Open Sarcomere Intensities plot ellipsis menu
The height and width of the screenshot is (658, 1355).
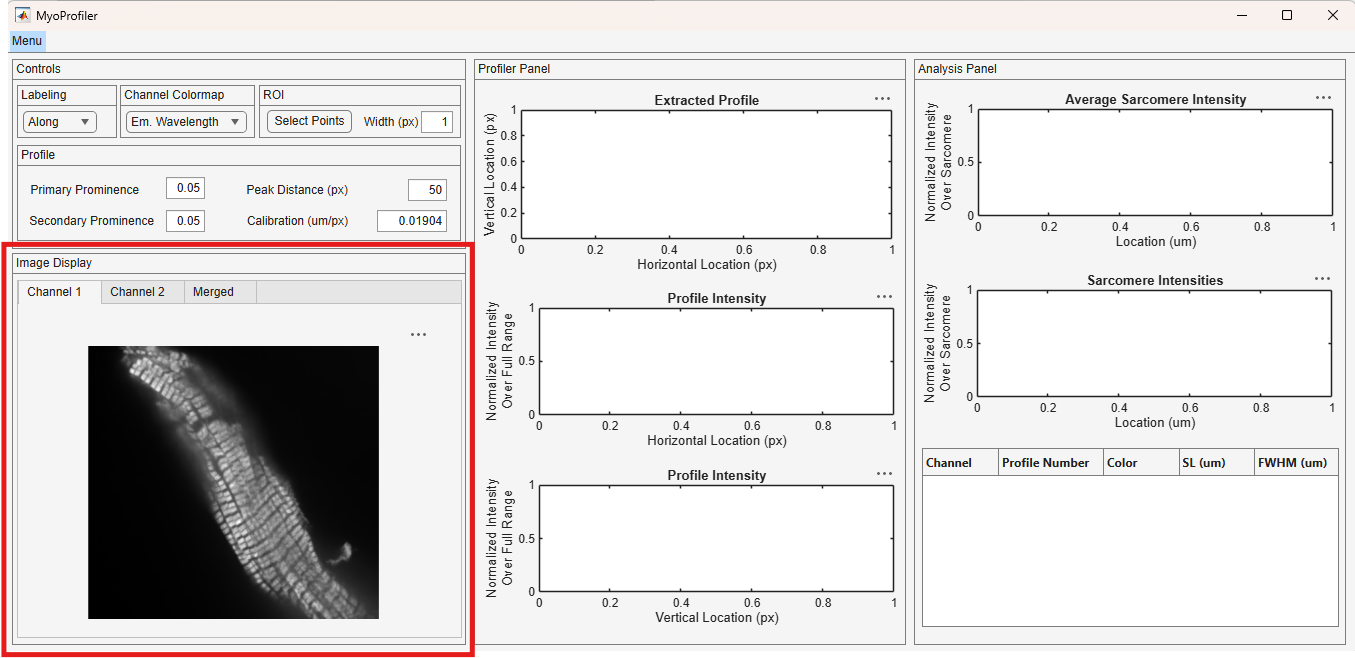pyautogui.click(x=1322, y=279)
